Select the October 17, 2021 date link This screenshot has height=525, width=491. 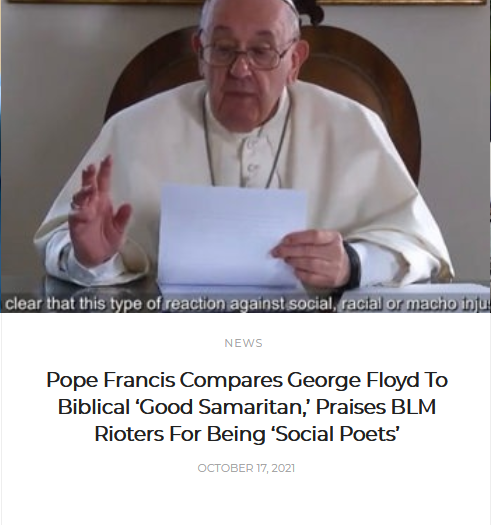pyautogui.click(x=246, y=468)
